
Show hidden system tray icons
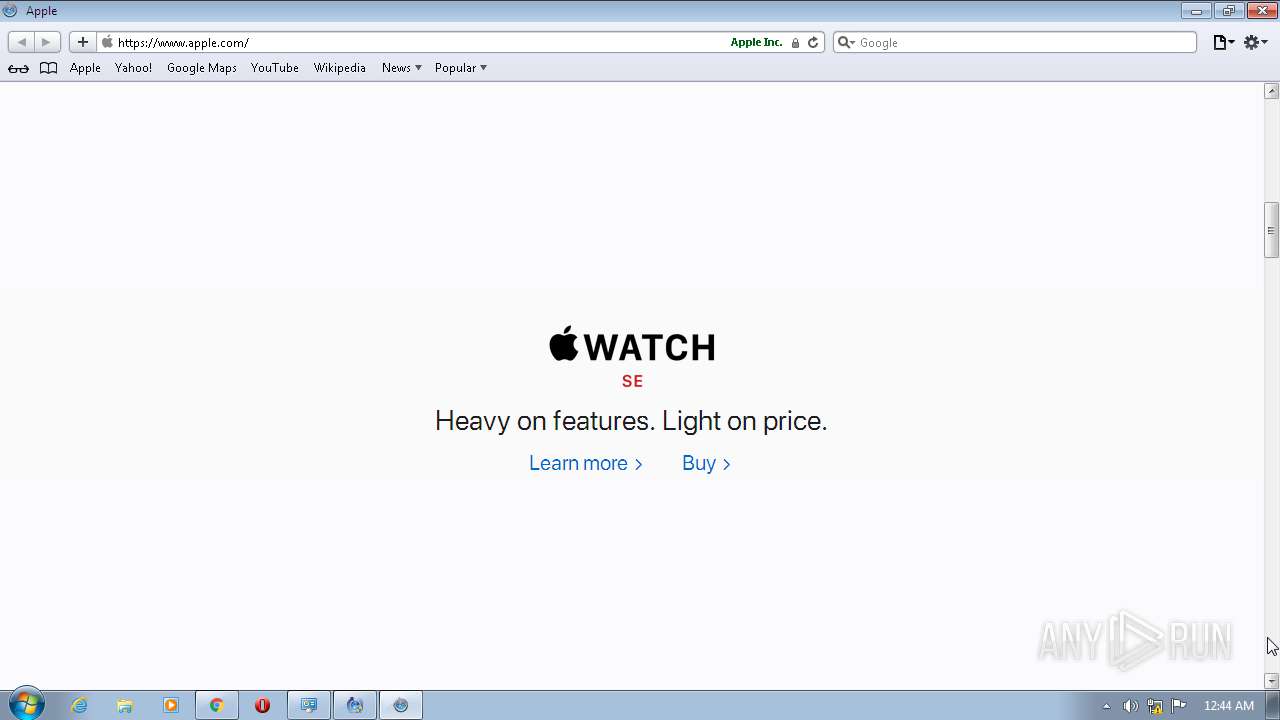tap(1106, 706)
